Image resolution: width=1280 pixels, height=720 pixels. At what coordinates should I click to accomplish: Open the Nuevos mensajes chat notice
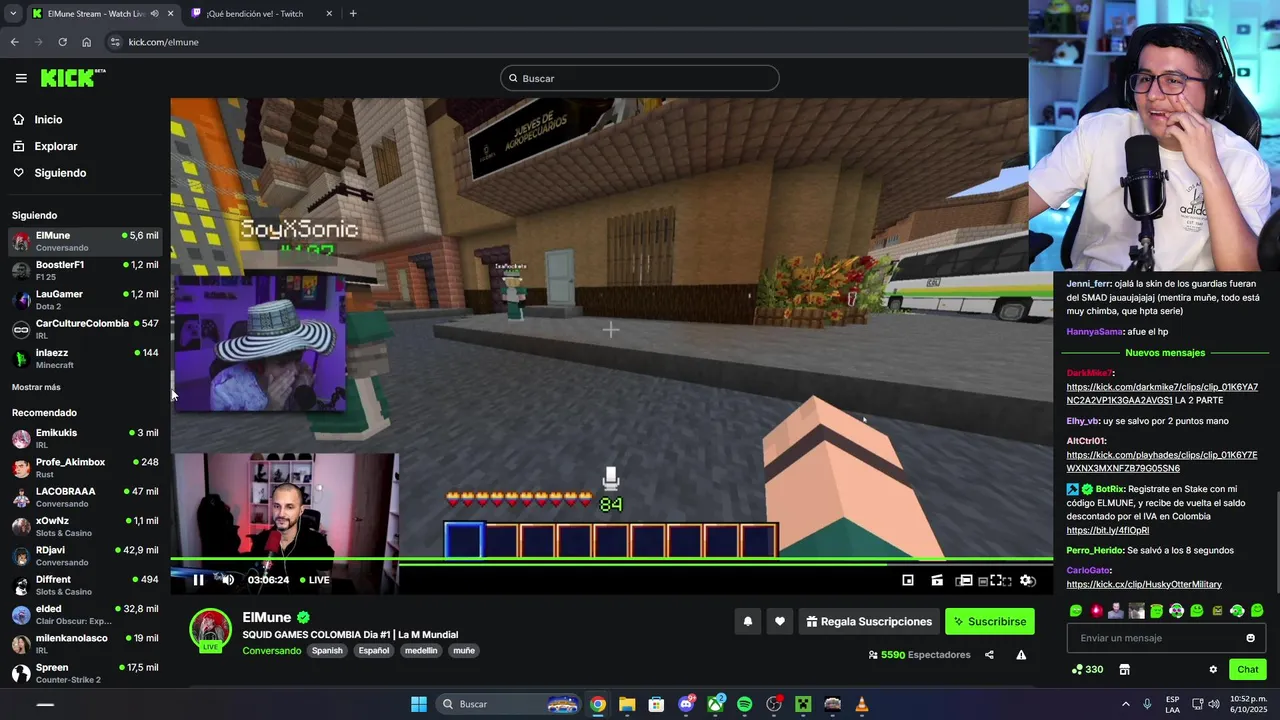pyautogui.click(x=1165, y=353)
